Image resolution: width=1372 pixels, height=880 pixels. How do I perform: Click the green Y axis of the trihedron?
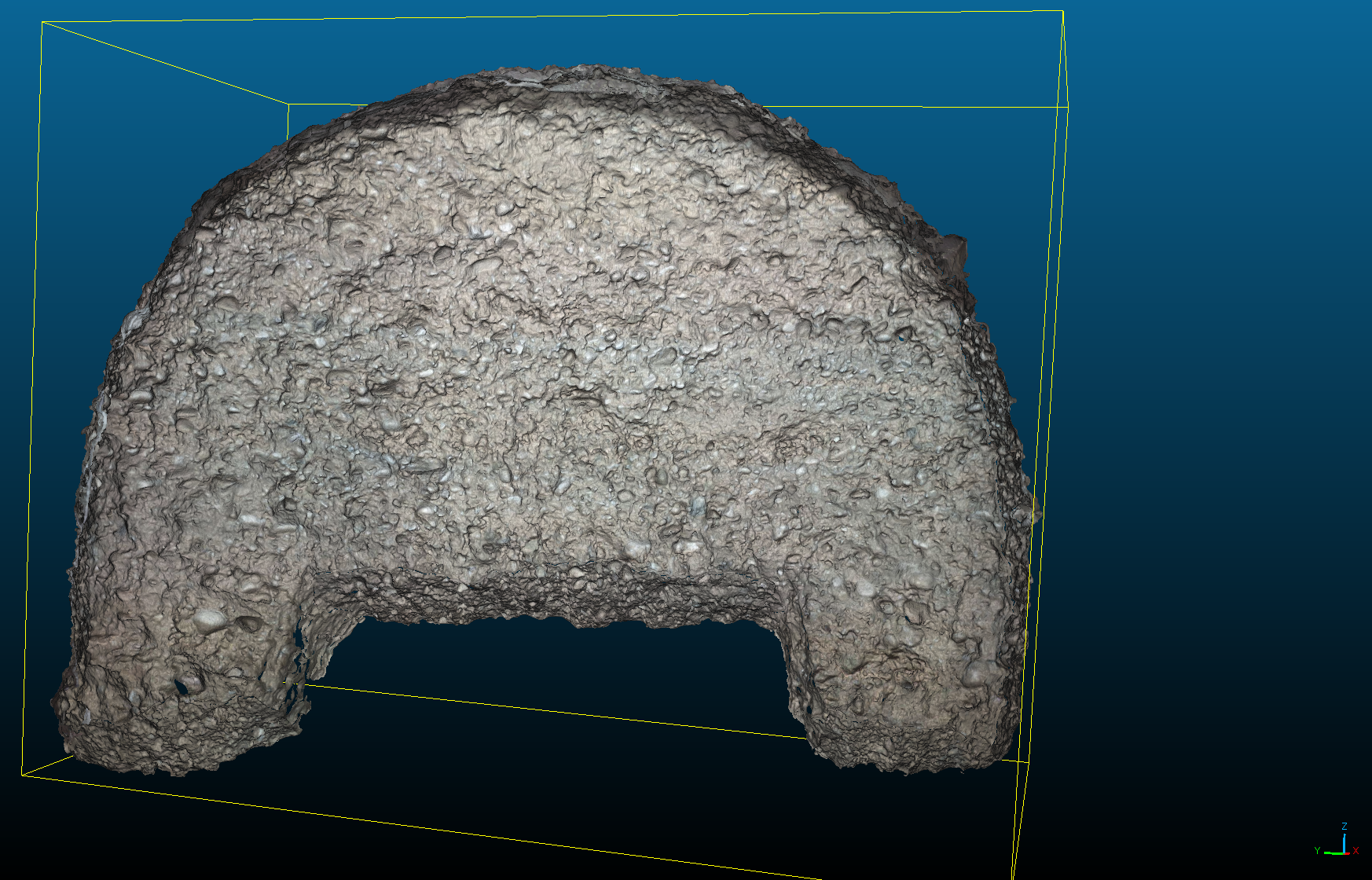[x=1333, y=852]
